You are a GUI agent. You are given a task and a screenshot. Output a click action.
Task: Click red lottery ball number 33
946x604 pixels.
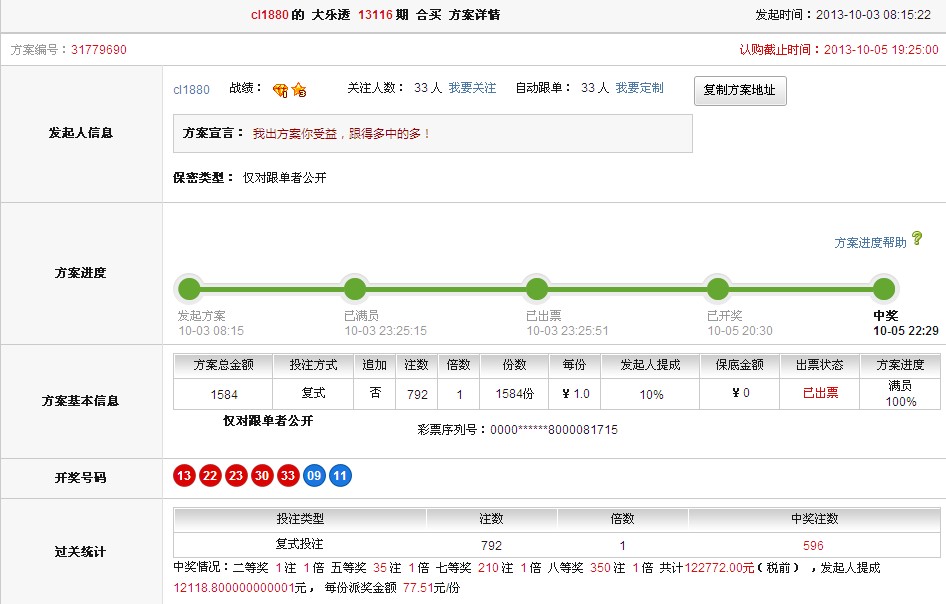pyautogui.click(x=288, y=476)
